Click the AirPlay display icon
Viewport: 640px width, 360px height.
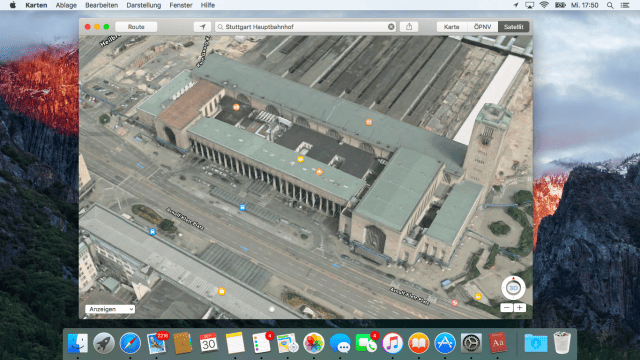tap(529, 5)
